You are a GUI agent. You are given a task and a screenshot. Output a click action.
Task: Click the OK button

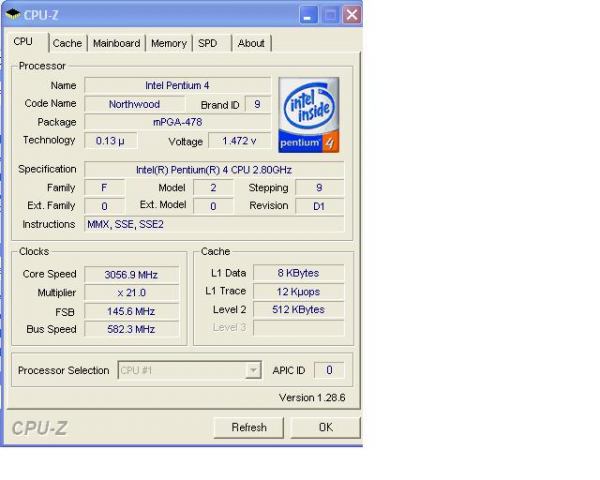pyautogui.click(x=326, y=427)
